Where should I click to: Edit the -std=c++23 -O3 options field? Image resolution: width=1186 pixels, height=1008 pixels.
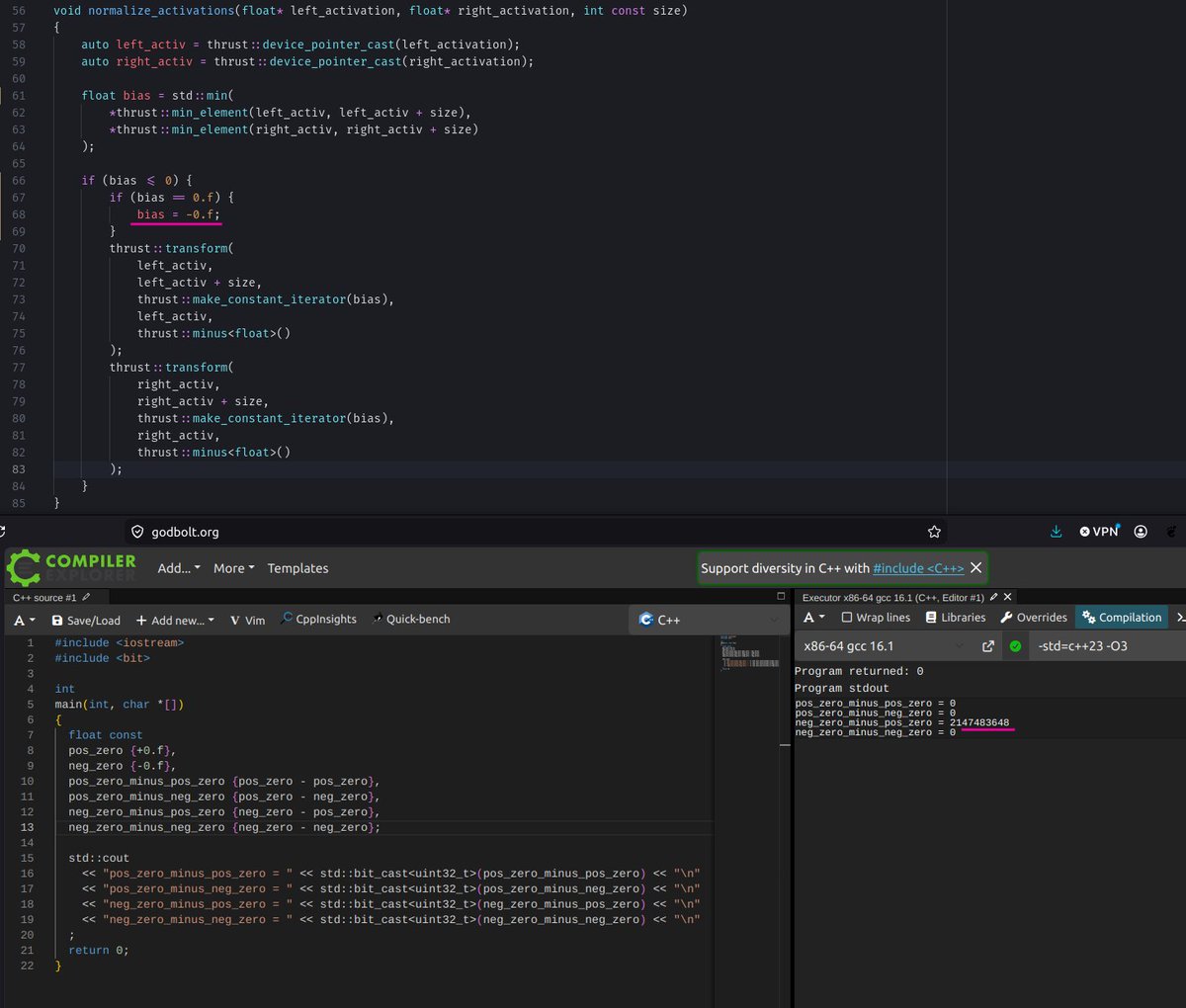[1108, 646]
